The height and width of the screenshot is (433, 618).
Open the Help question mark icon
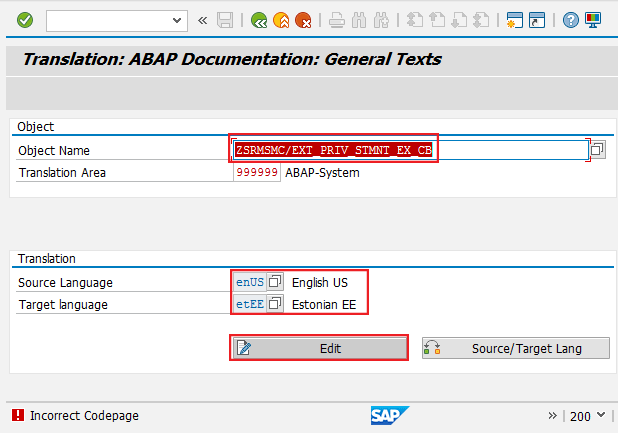pos(571,20)
